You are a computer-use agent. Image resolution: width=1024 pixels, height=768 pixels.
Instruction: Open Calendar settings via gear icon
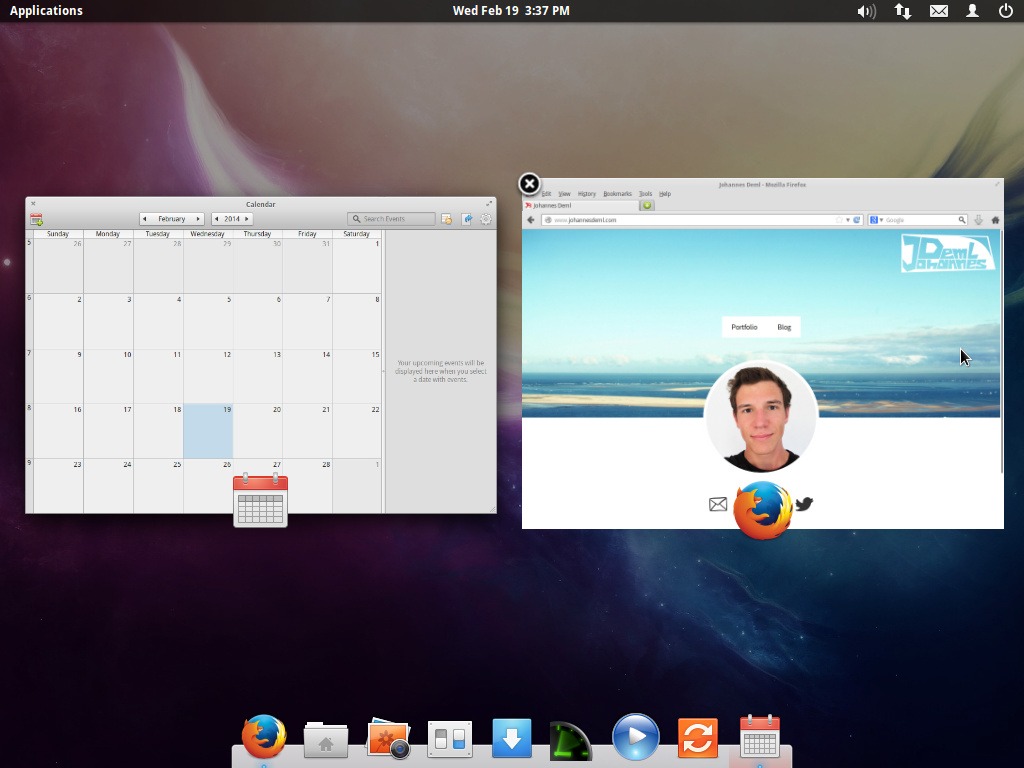point(487,218)
